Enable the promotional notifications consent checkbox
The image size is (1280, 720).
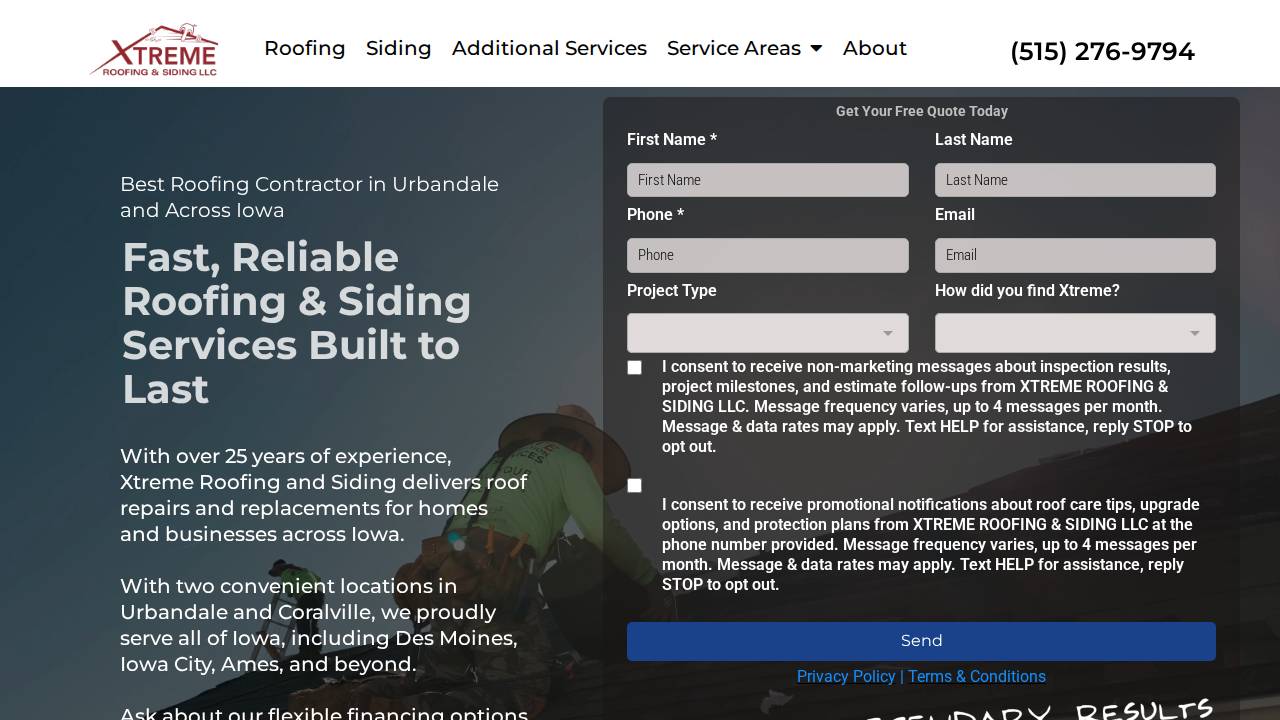(635, 485)
